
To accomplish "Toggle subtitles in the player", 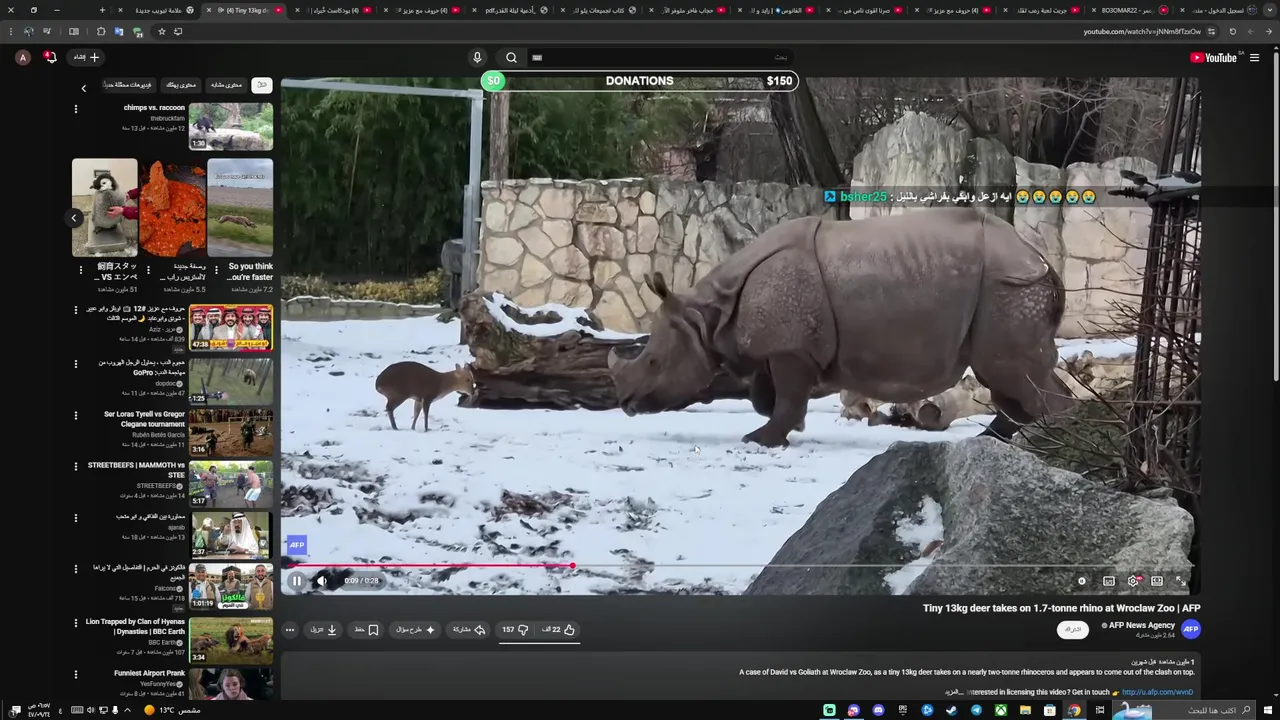I will (1109, 581).
